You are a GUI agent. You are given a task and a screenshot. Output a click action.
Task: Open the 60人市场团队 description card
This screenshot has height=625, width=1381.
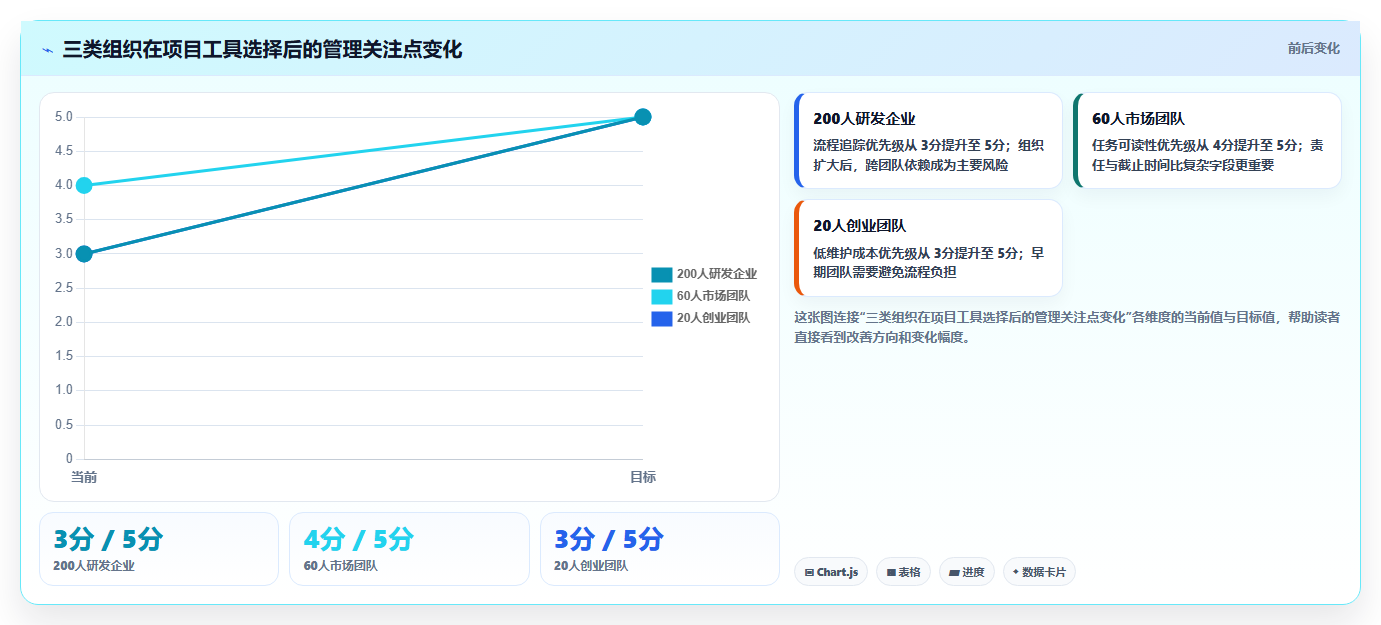click(x=1207, y=141)
